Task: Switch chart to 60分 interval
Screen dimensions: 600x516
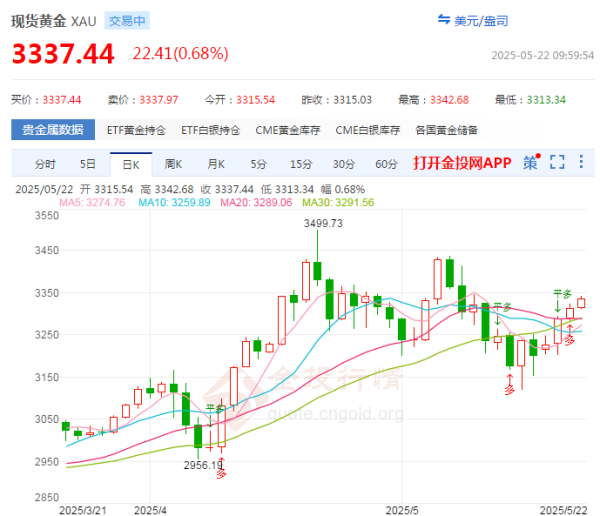Action: 386,164
